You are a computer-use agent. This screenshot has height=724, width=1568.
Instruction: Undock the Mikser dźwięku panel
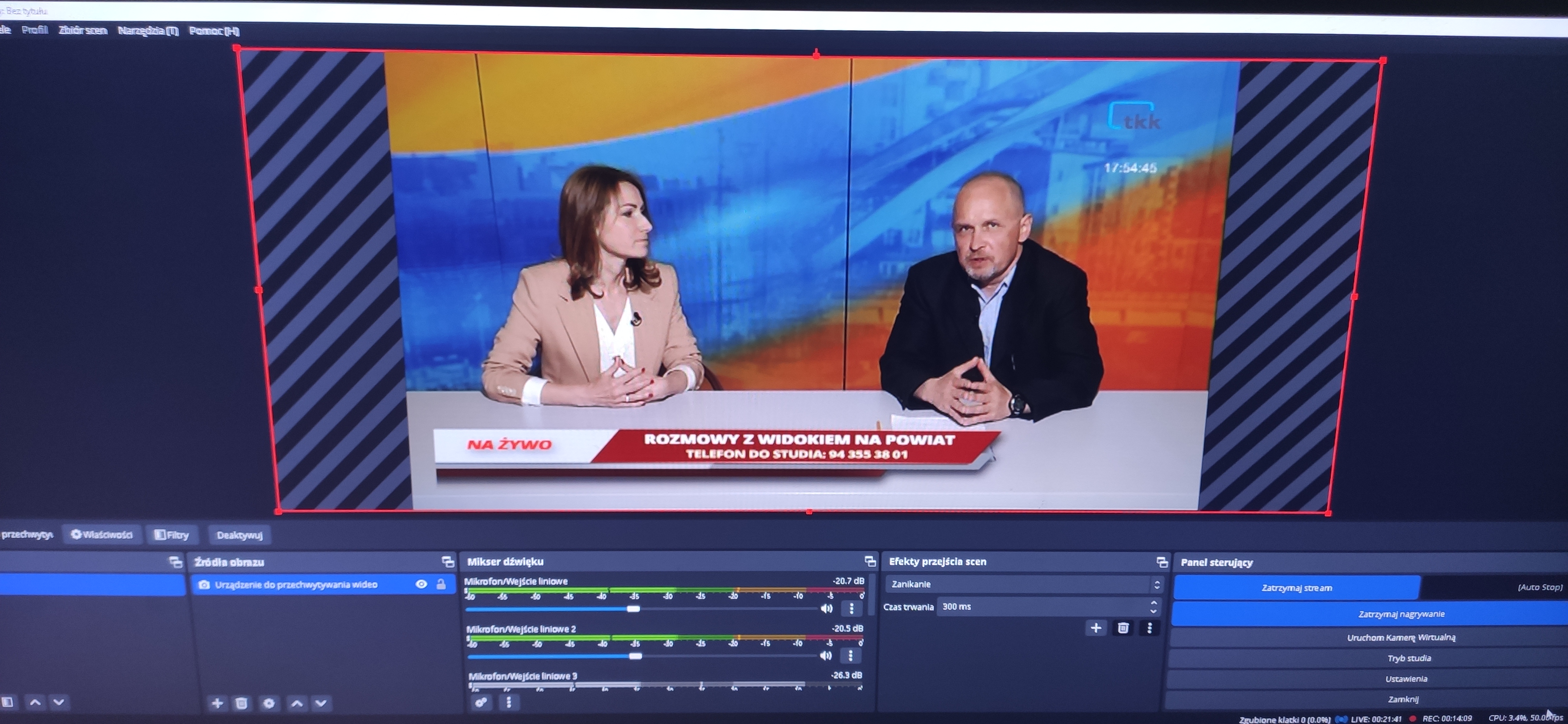(x=870, y=561)
